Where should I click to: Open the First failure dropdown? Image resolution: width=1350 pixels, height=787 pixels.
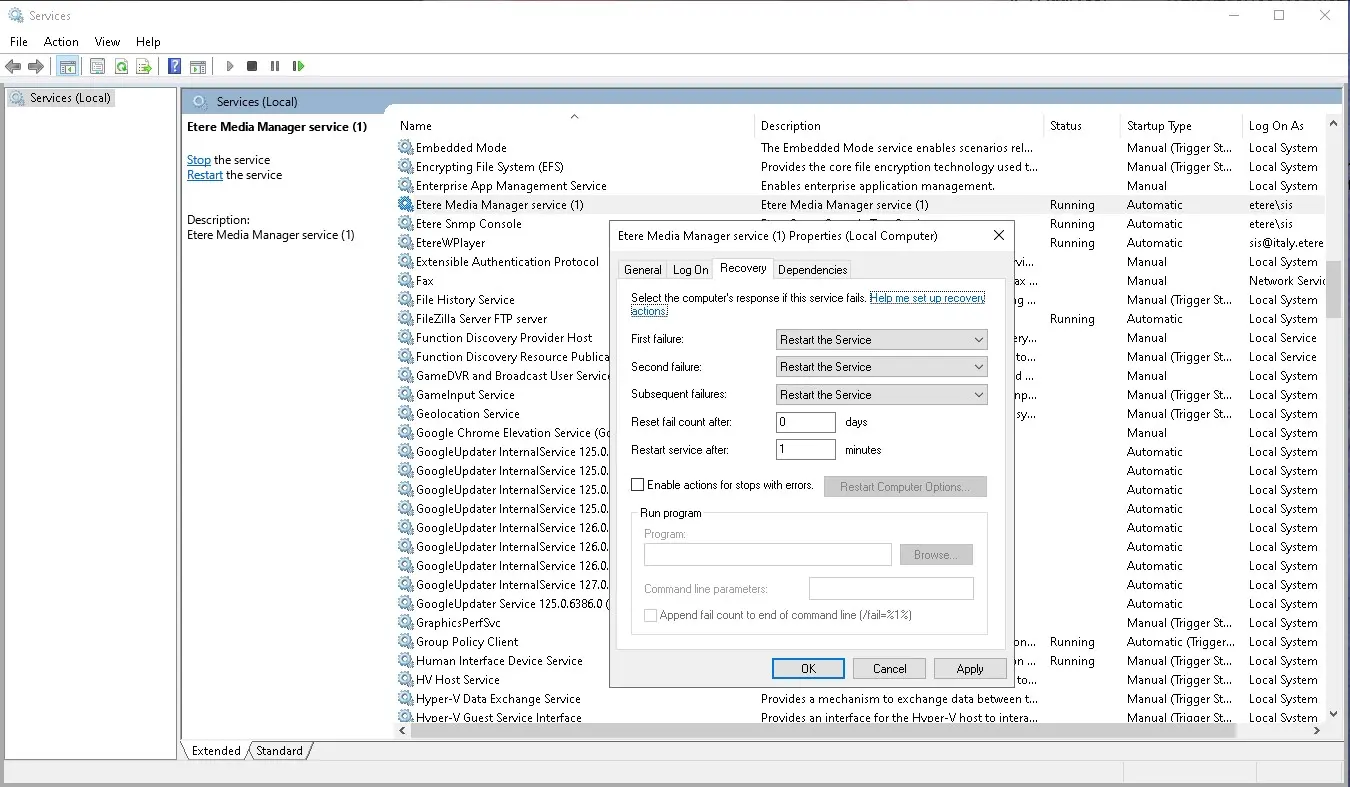(881, 340)
